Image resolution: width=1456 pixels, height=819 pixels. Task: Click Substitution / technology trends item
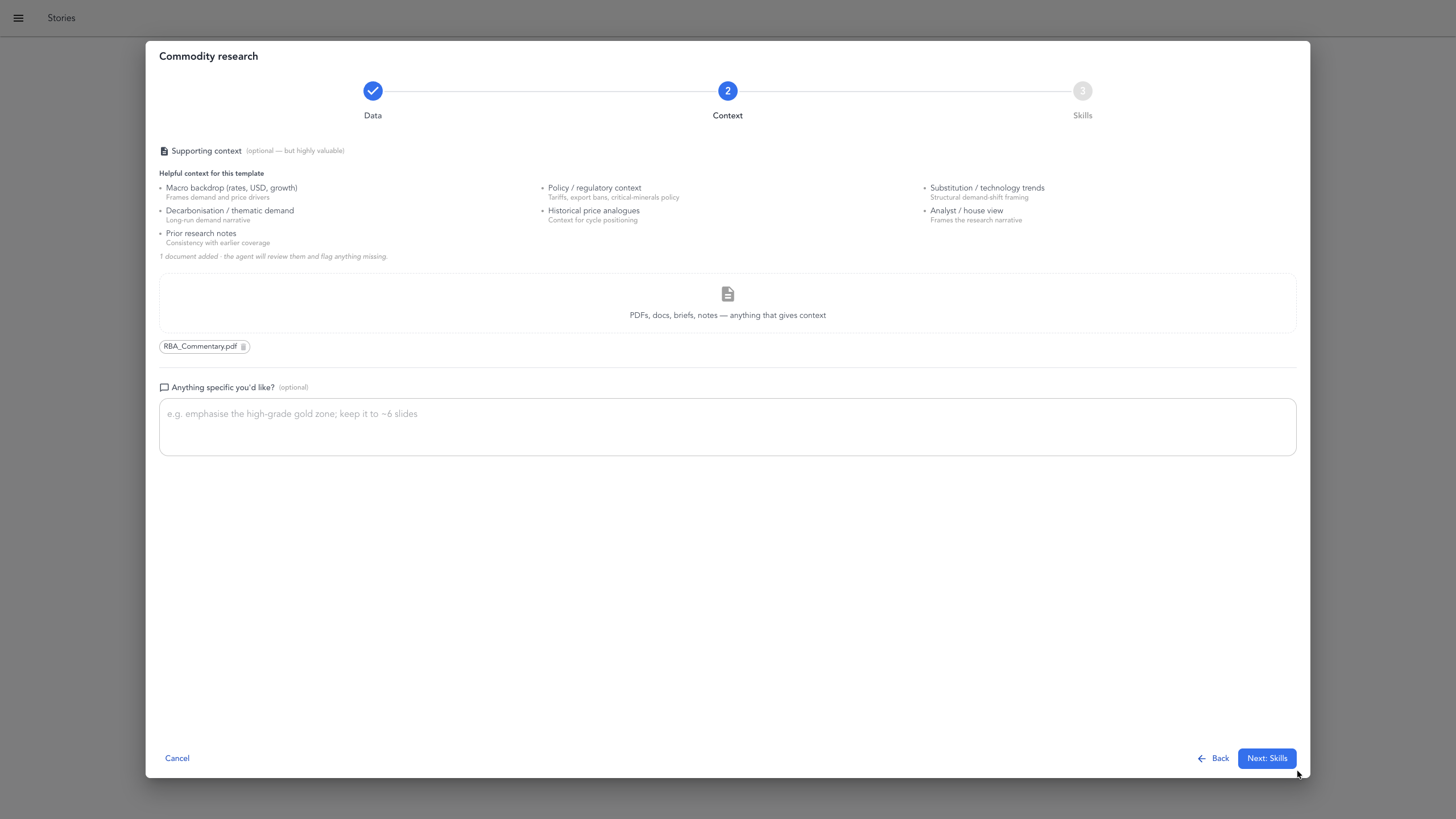[x=987, y=188]
